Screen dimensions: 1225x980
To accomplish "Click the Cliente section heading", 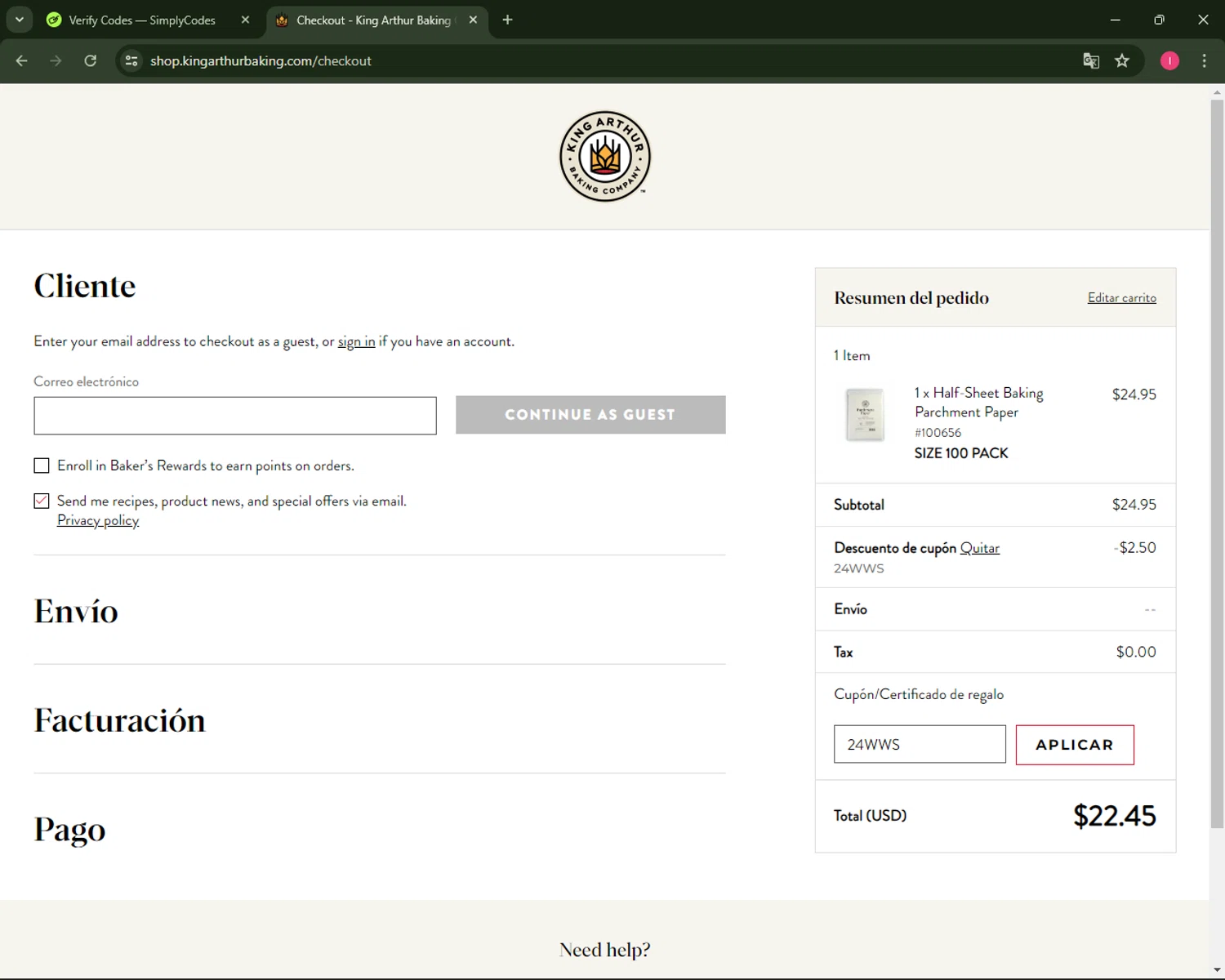I will pos(85,286).
